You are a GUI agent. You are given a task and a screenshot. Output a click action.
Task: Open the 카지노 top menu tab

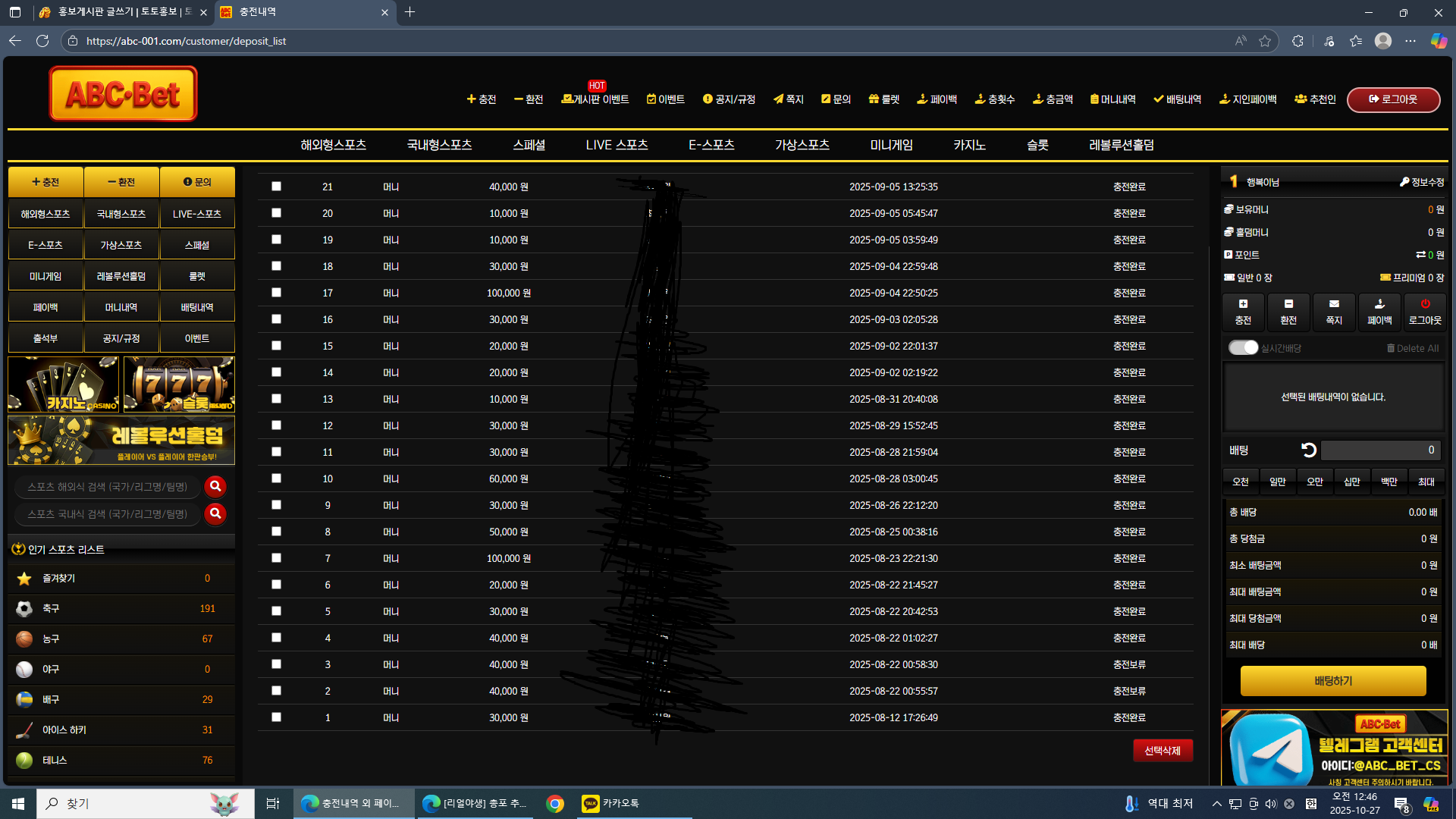(x=969, y=145)
